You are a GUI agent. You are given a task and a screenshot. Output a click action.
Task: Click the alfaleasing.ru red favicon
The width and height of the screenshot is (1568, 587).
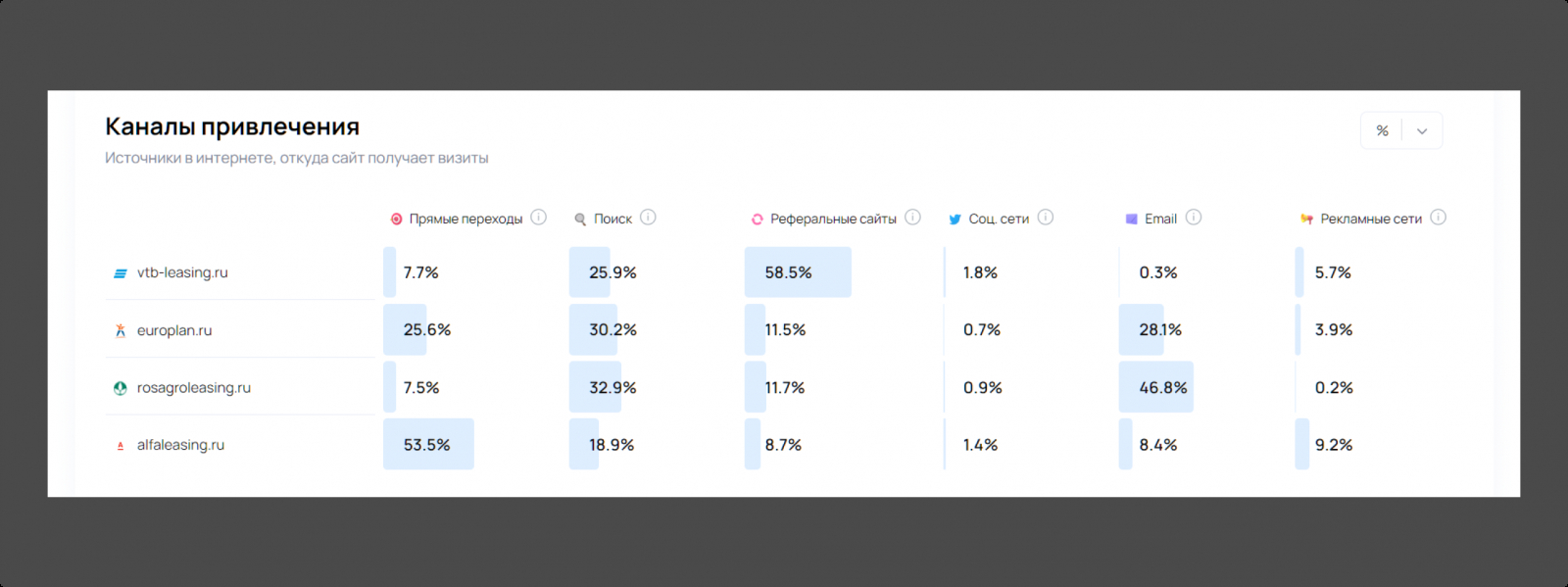coord(121,446)
